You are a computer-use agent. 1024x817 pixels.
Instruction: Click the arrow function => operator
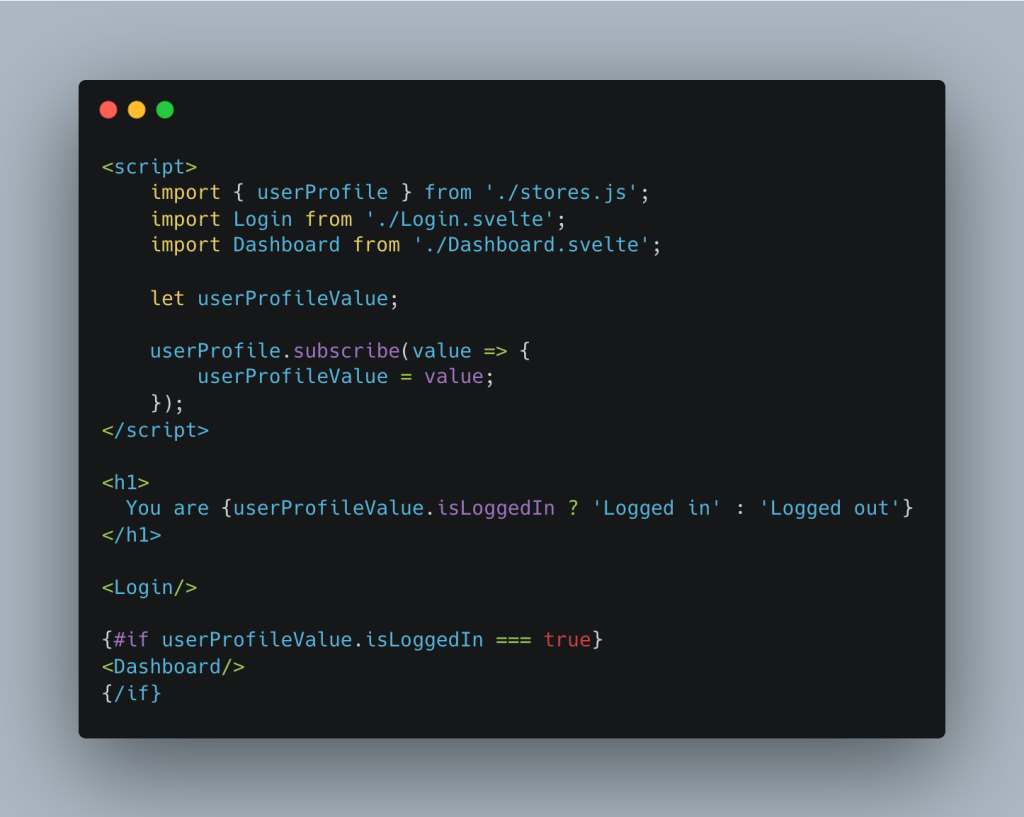(495, 351)
